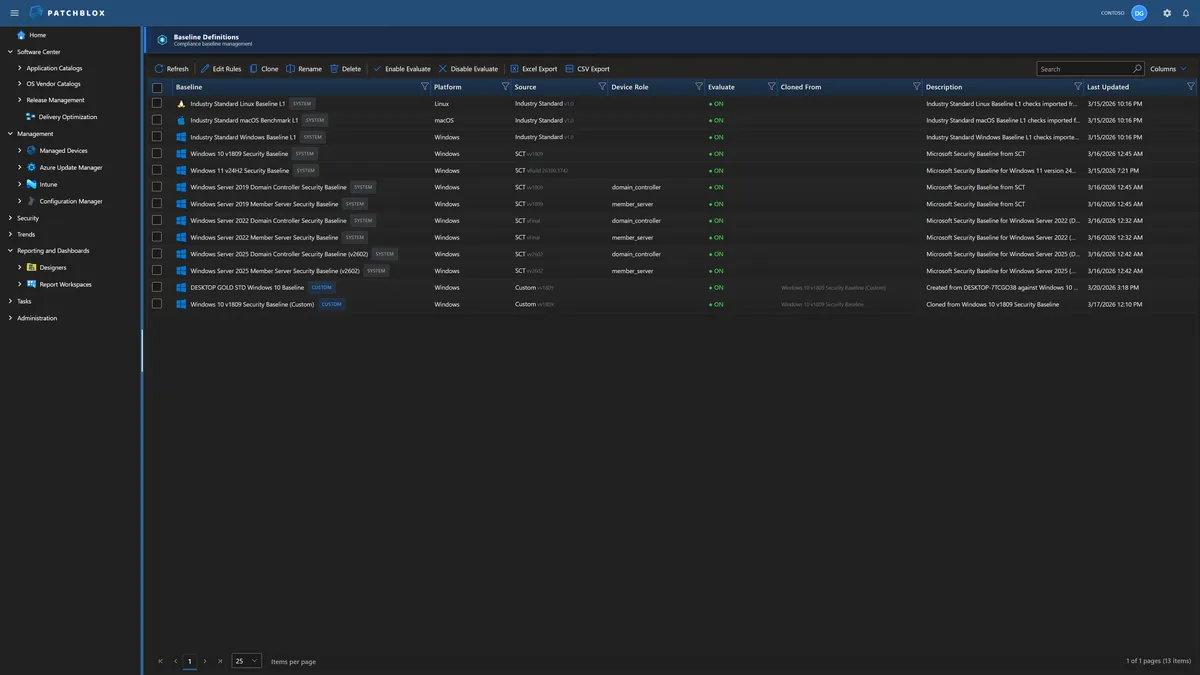The width and height of the screenshot is (1200, 675).
Task: Expand OS Vendor Catalogs
Action: (20, 84)
